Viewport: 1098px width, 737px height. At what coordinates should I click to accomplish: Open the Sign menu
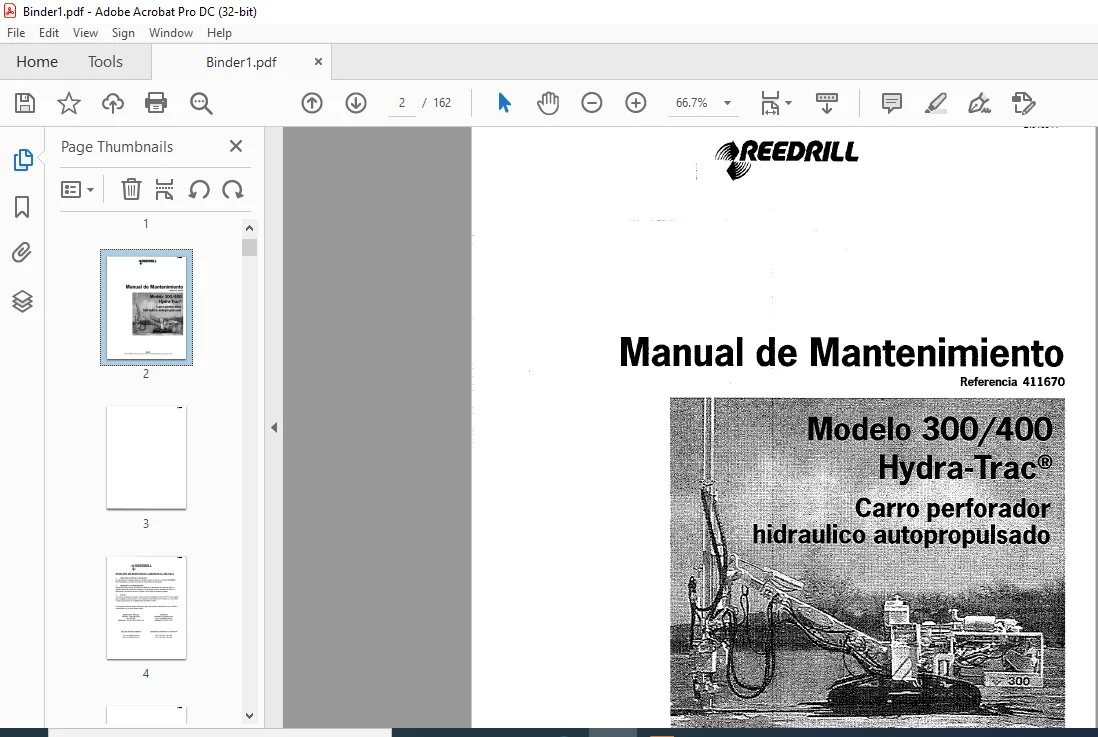click(123, 33)
